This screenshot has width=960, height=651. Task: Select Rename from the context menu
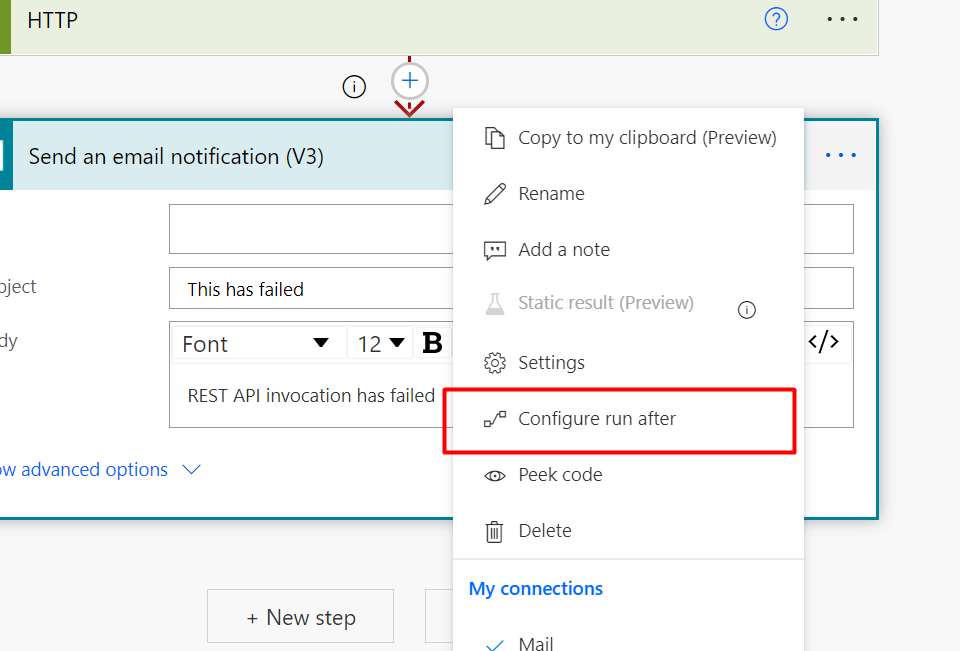(551, 194)
